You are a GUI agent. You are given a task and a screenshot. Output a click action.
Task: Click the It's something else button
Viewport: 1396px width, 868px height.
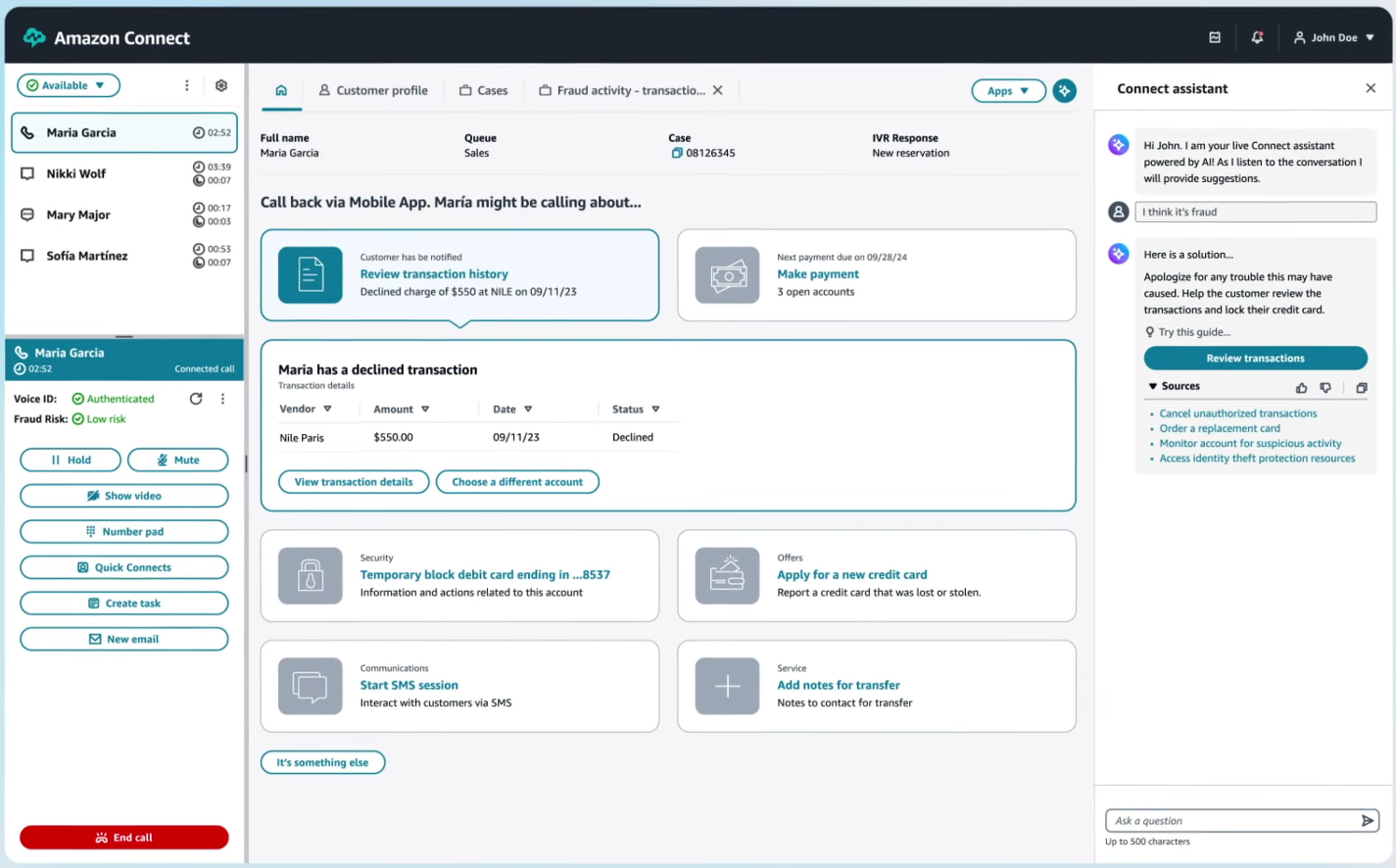pyautogui.click(x=322, y=762)
